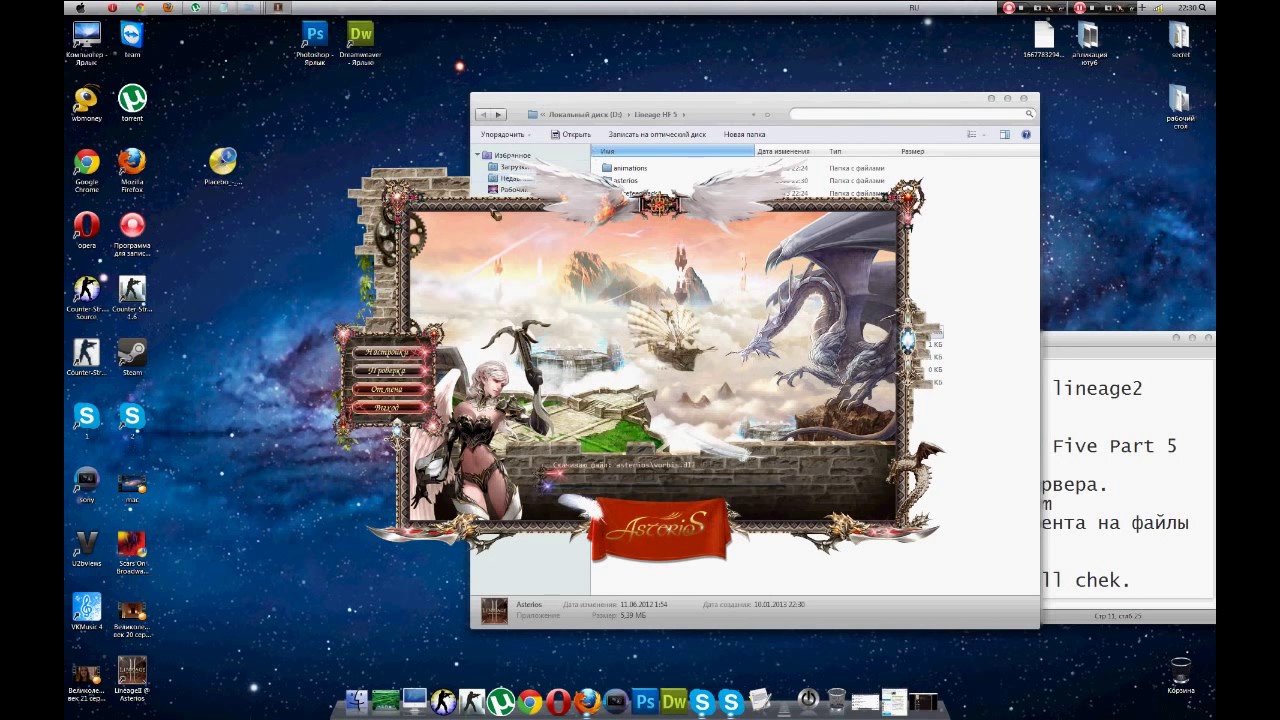Click the Проверка launcher button
The image size is (1280, 720).
coord(387,371)
